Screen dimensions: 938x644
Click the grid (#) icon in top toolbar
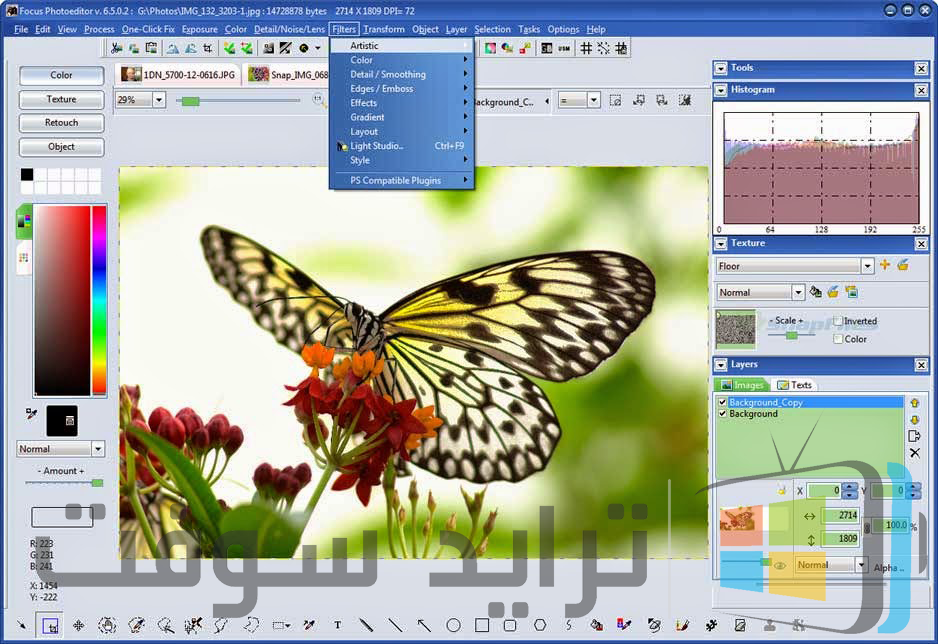586,48
